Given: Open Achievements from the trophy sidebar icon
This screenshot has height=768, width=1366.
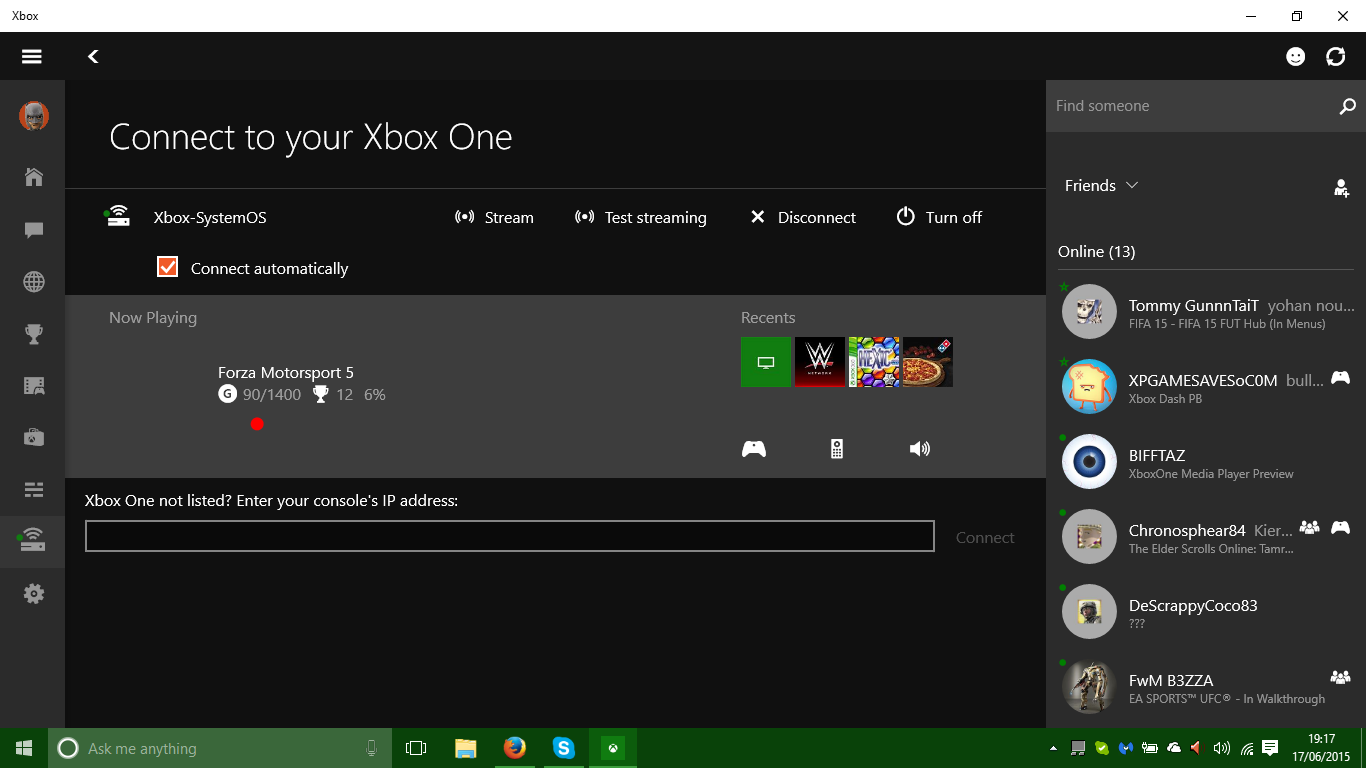Looking at the screenshot, I should (34, 334).
